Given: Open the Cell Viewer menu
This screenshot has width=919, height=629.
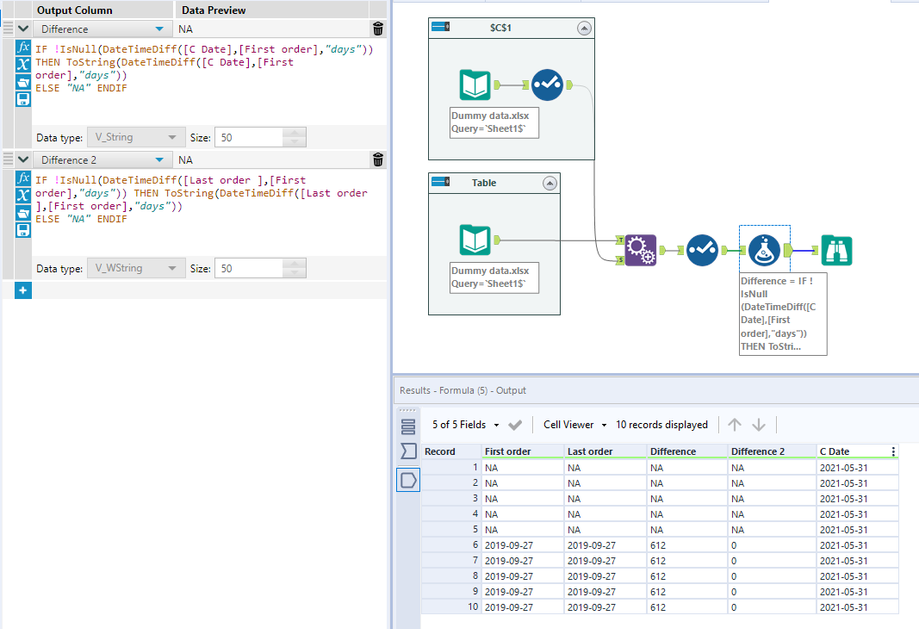Looking at the screenshot, I should tap(574, 425).
